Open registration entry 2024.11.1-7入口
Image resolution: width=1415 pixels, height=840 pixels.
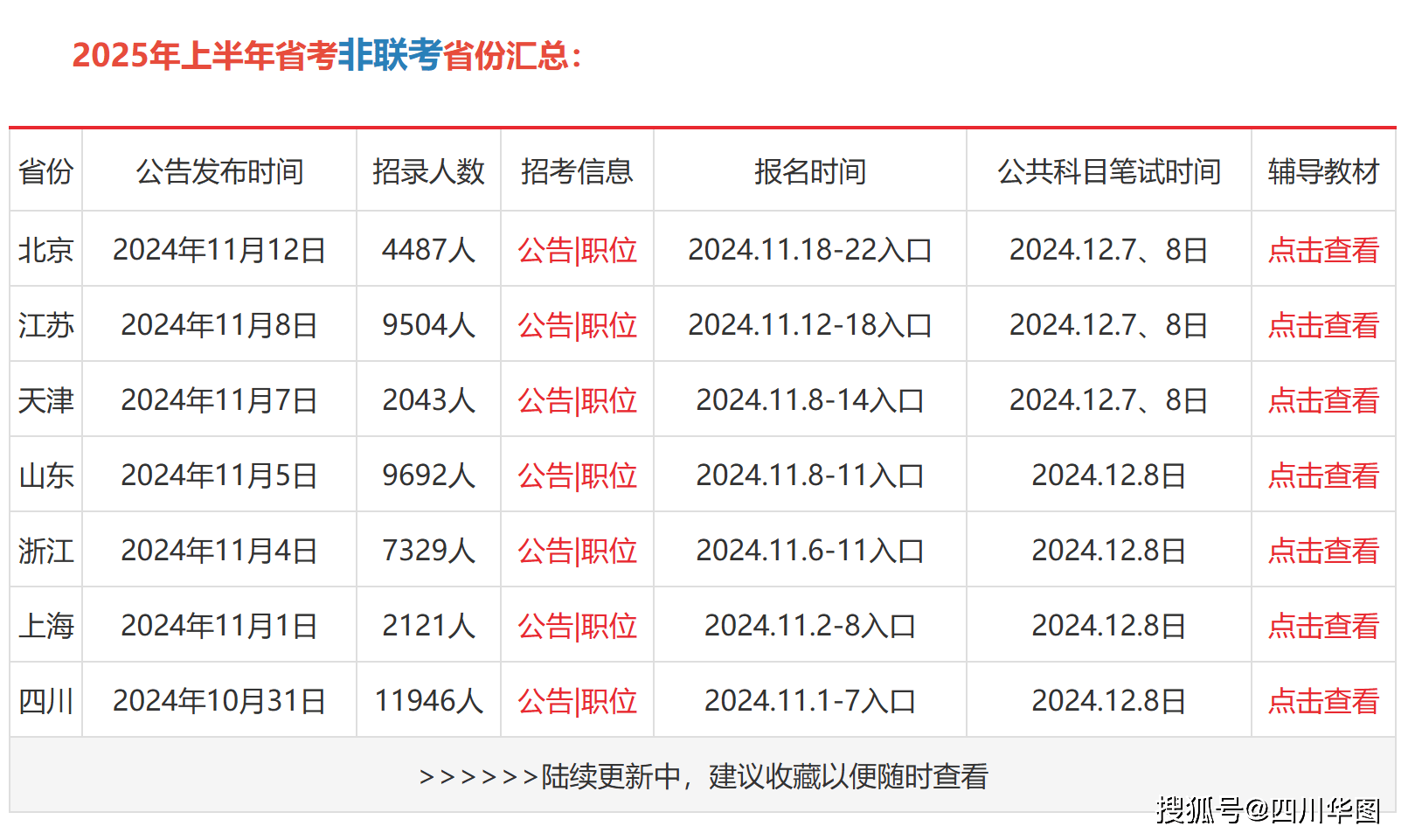[810, 701]
